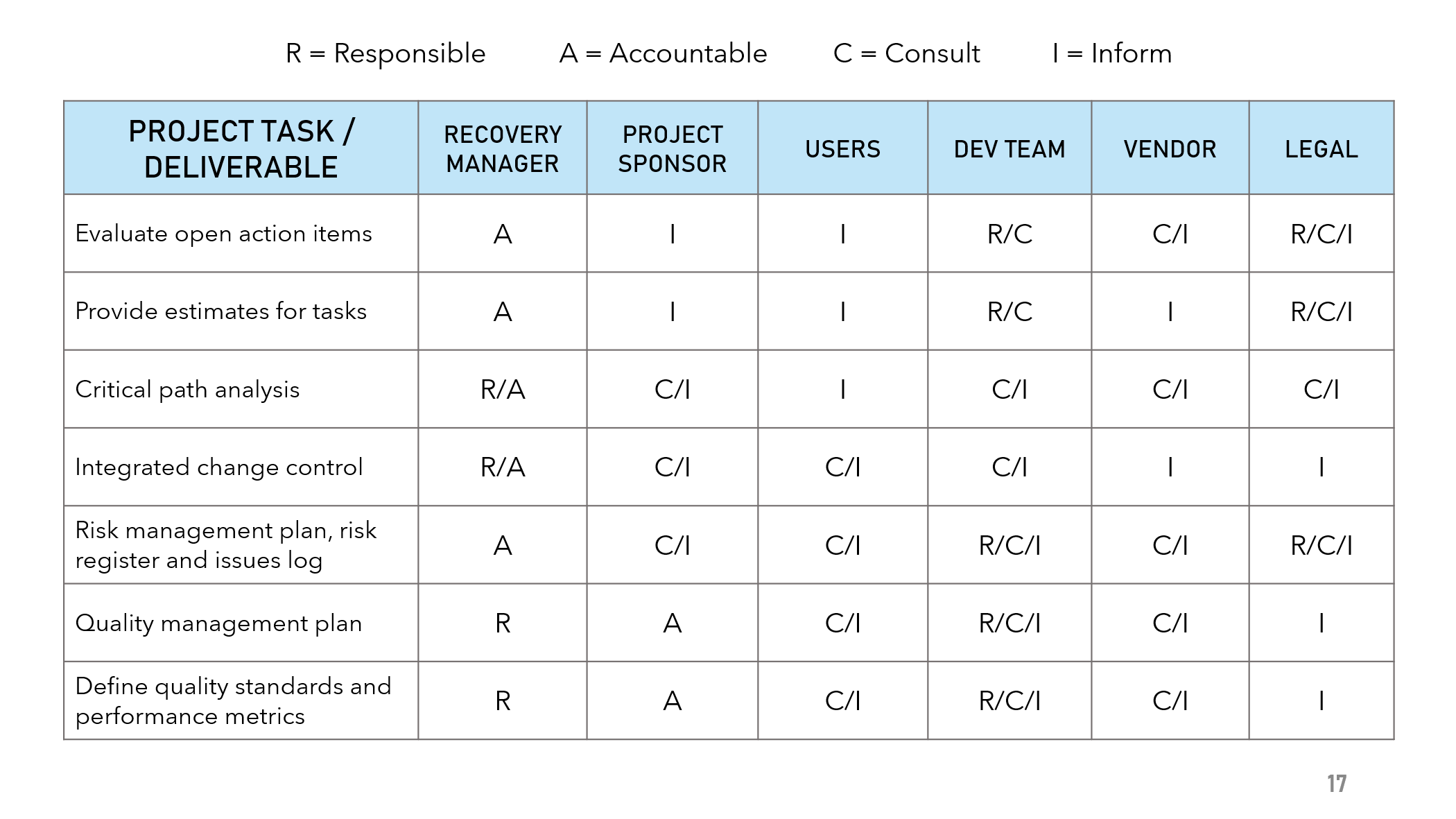Select Recovery Manager cell for Critical path analysis
This screenshot has width=1456, height=819.
pyautogui.click(x=503, y=389)
